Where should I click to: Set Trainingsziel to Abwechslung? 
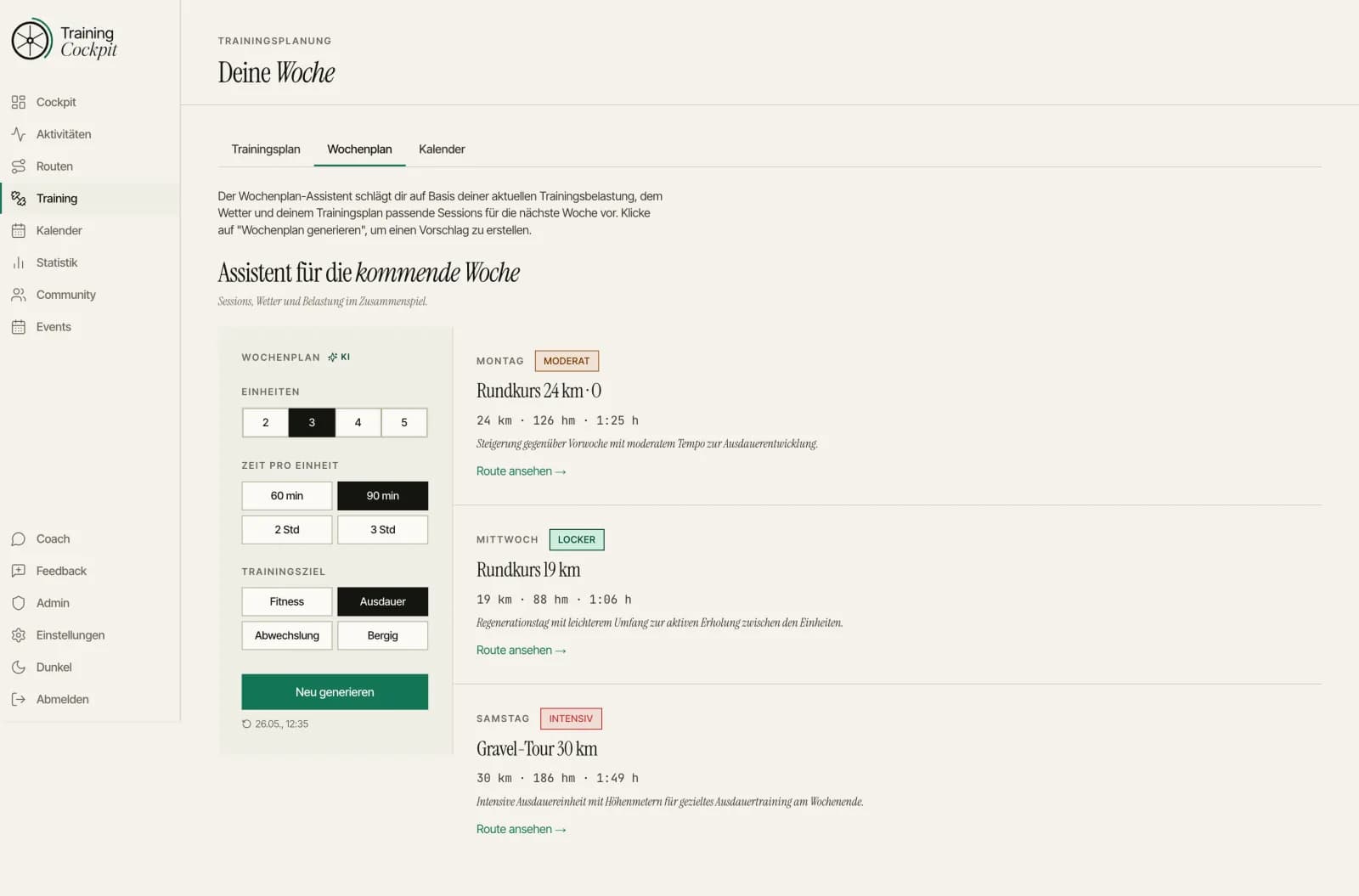pyautogui.click(x=287, y=636)
